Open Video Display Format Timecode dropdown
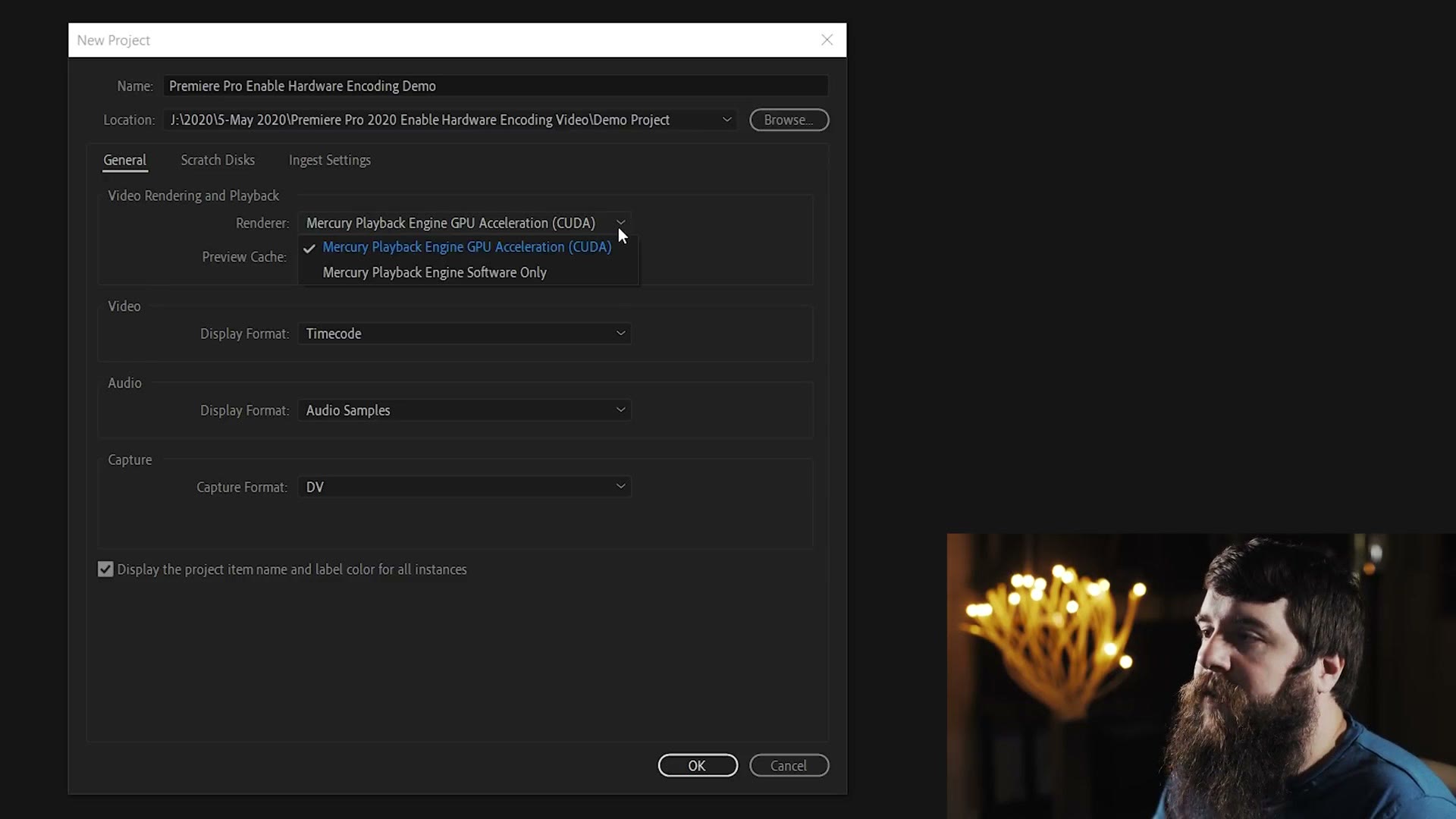 click(465, 334)
